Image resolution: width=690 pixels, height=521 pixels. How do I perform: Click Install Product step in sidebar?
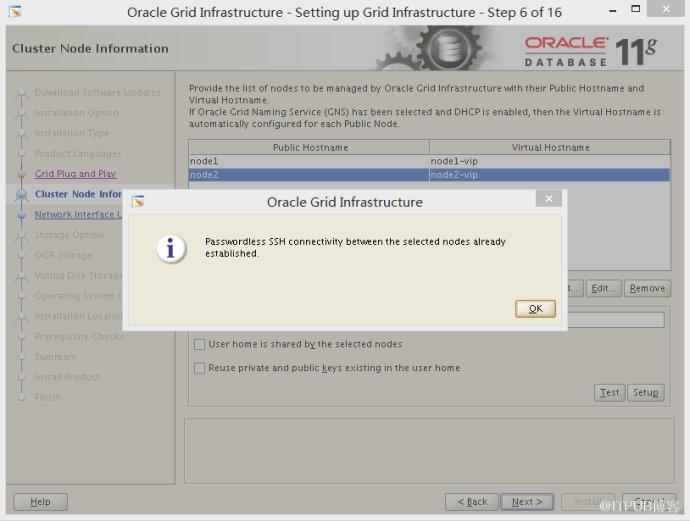point(67,377)
